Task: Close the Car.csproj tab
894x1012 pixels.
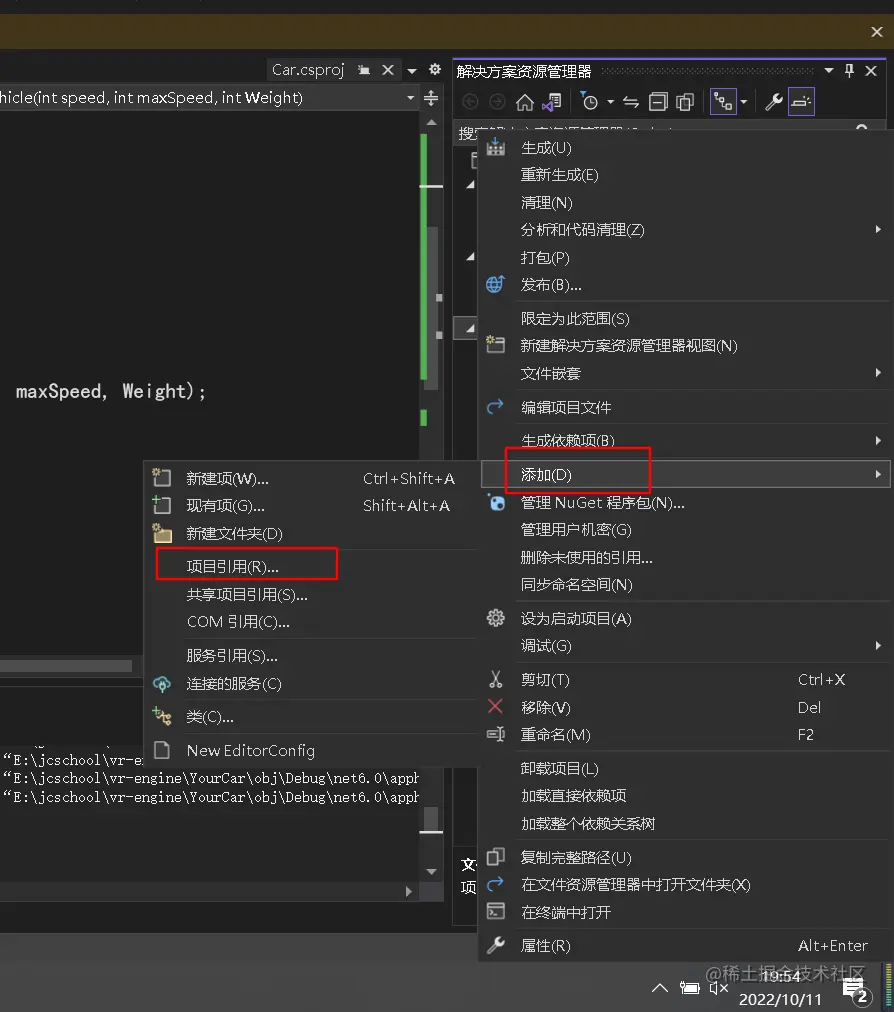Action: pos(388,70)
